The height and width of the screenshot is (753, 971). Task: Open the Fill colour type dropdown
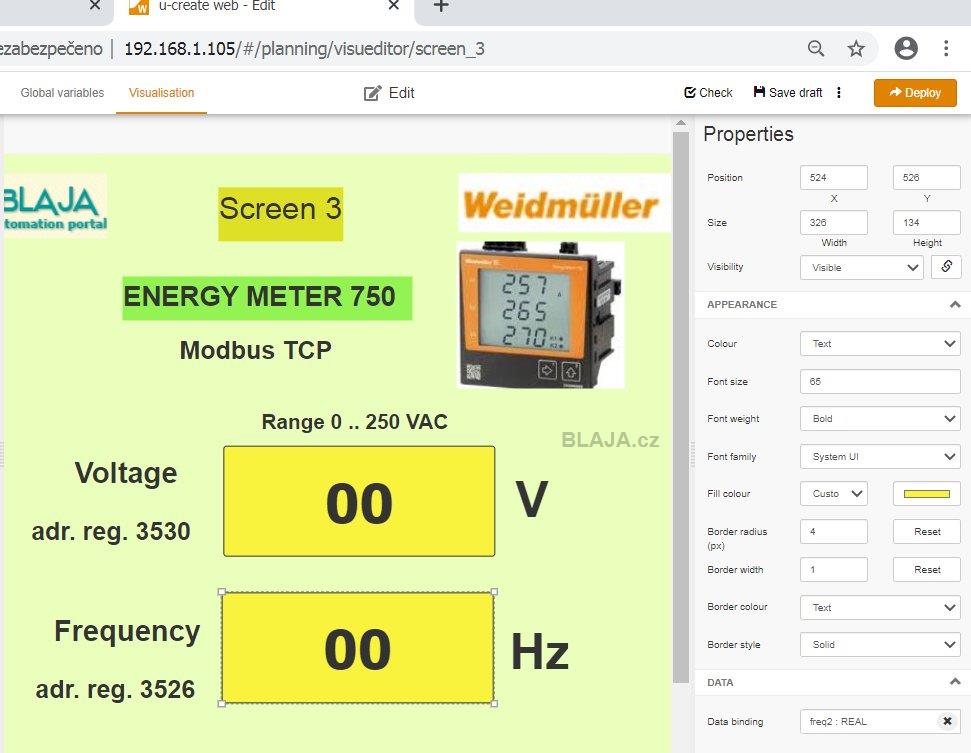click(834, 494)
